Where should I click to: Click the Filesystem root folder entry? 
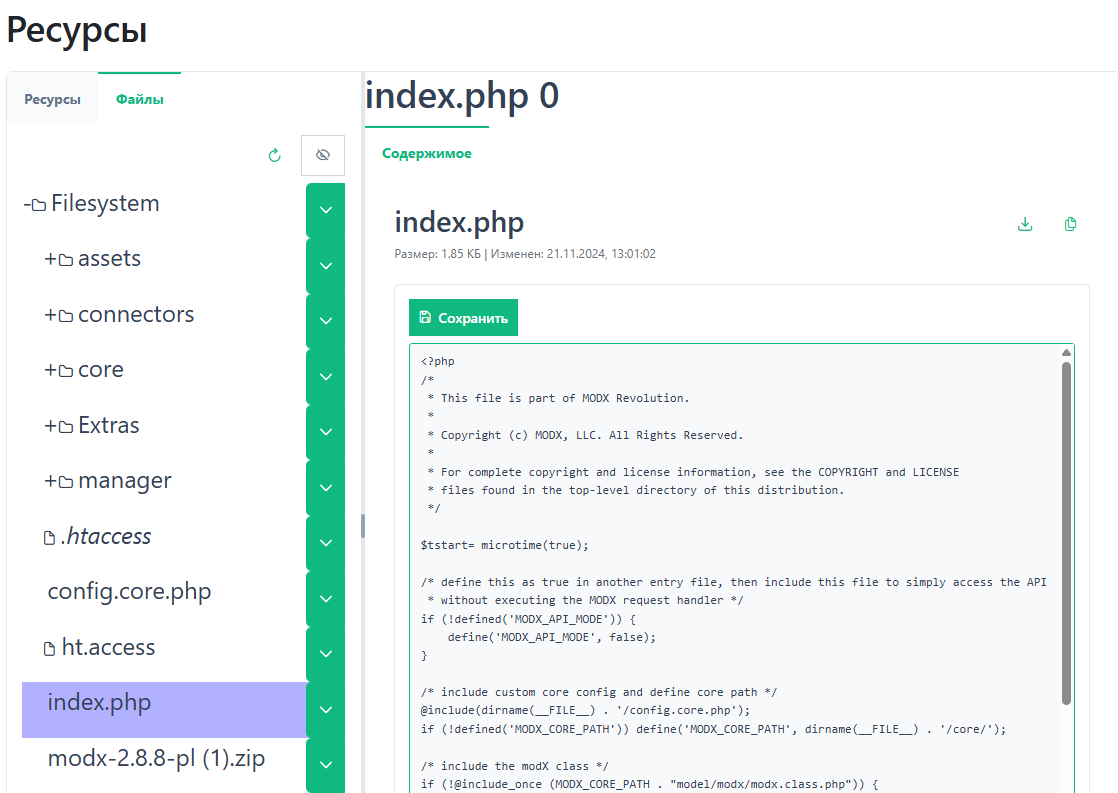[104, 204]
